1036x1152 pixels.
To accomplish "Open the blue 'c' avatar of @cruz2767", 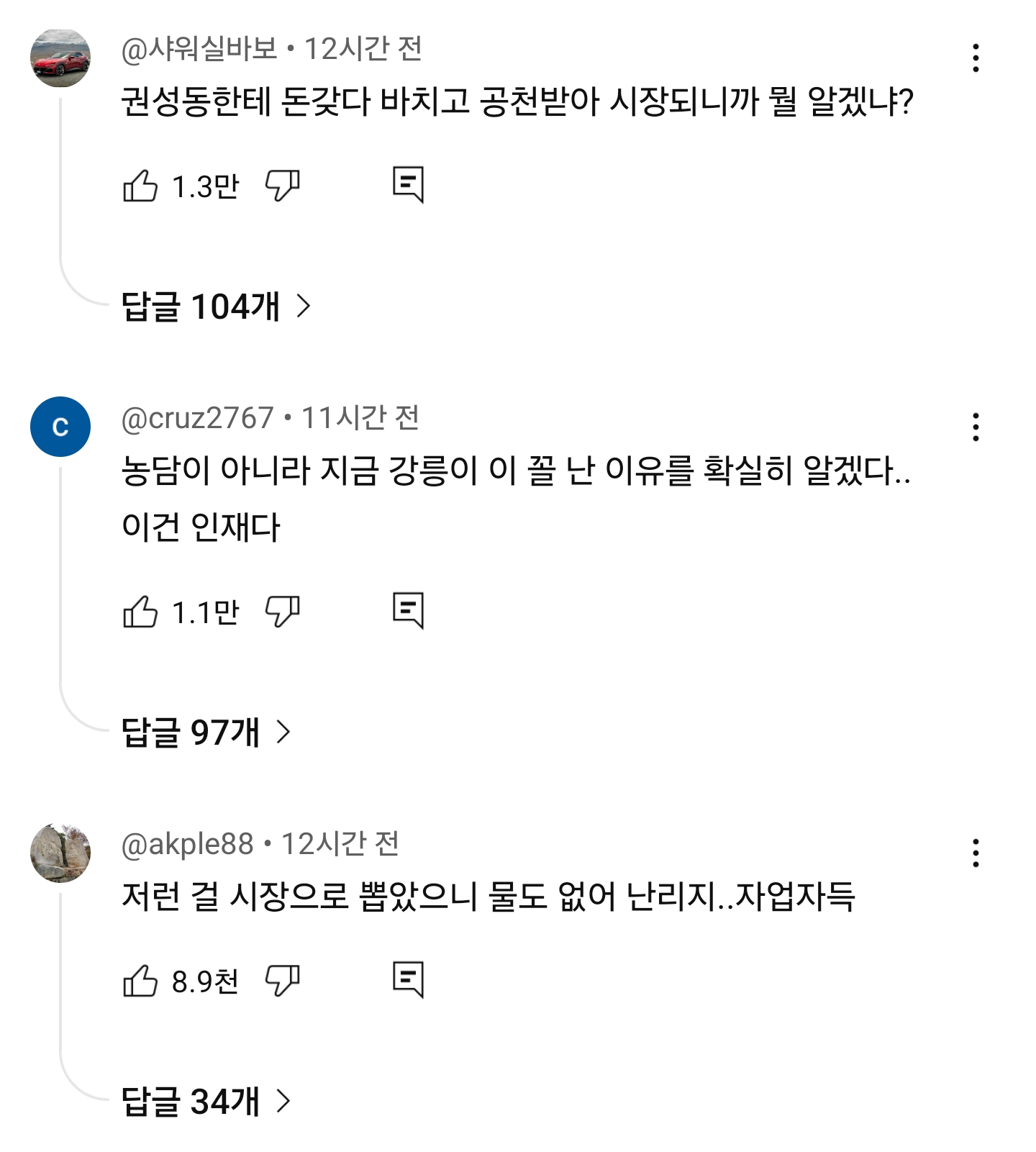I will (60, 427).
